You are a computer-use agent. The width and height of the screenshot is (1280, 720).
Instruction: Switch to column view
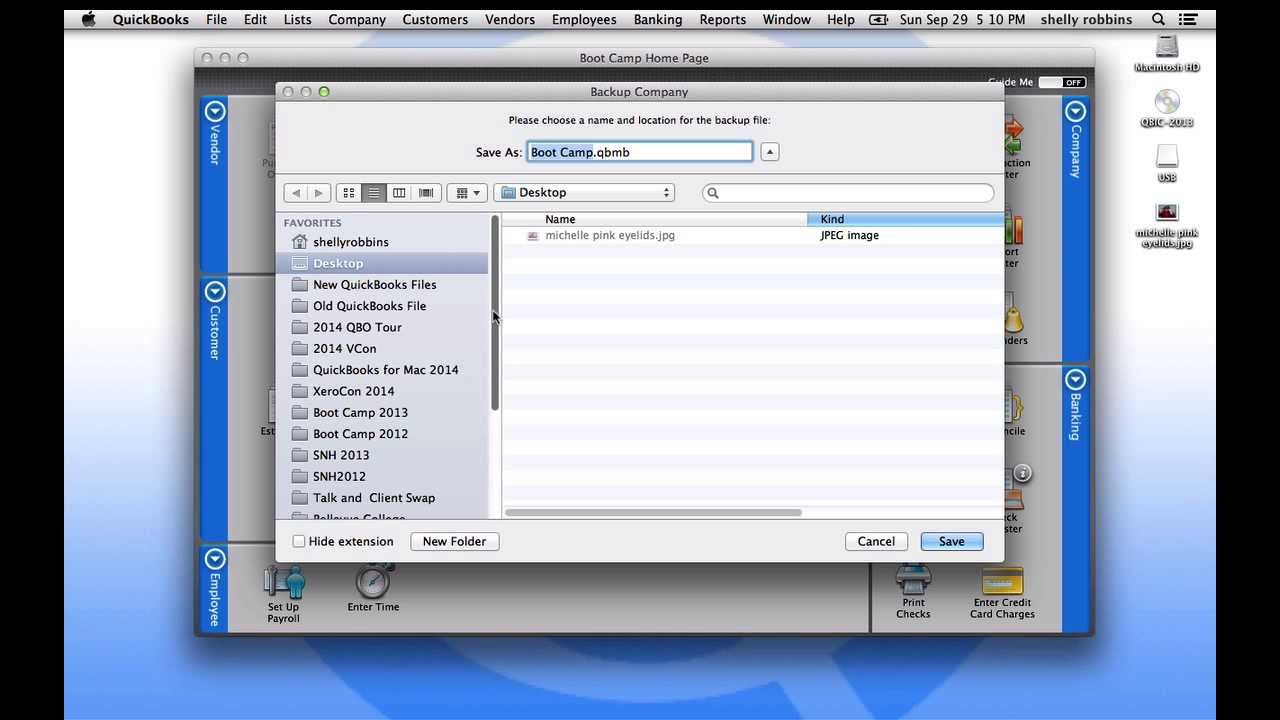point(399,193)
